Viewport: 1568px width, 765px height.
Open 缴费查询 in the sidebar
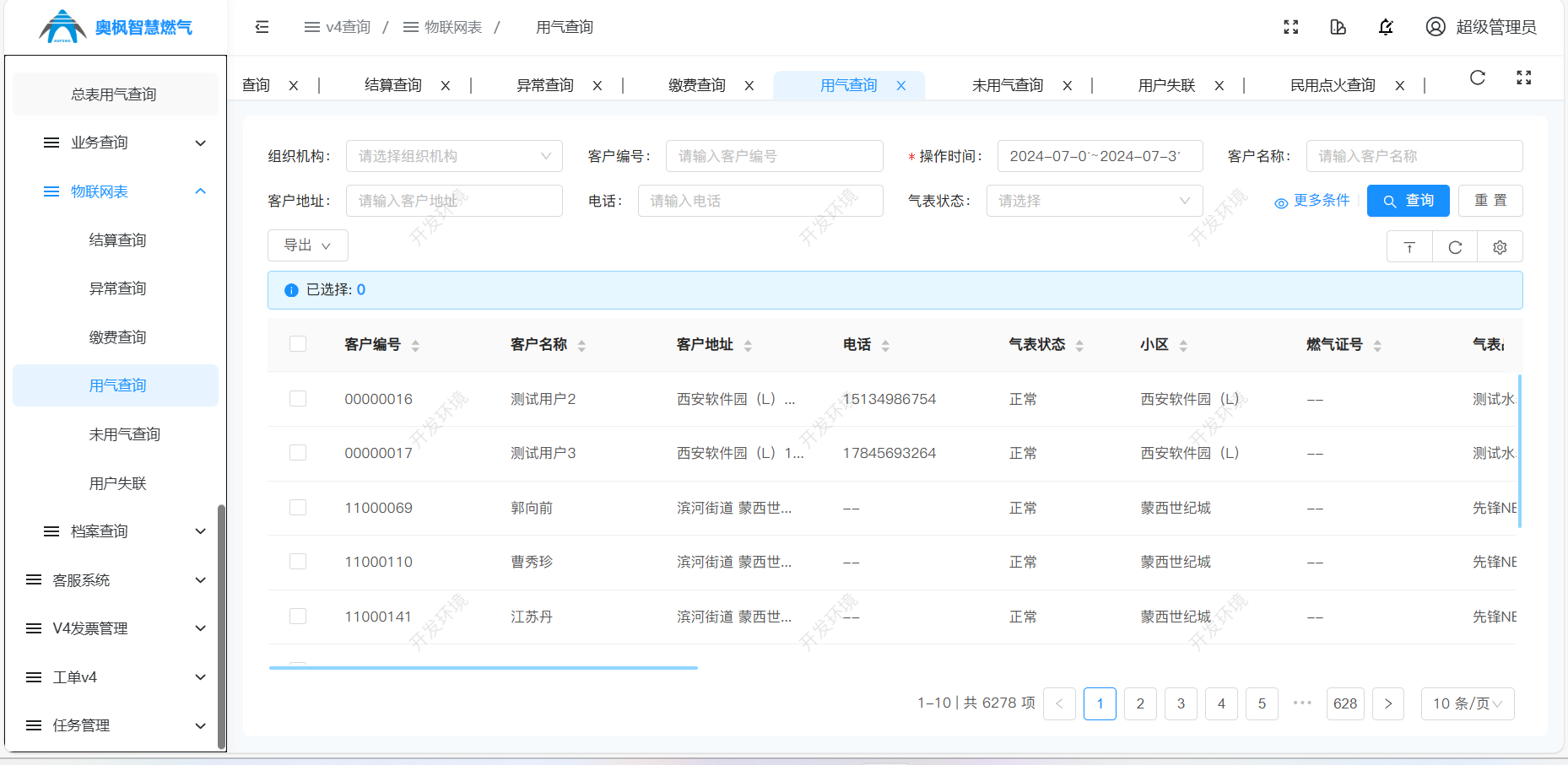(116, 337)
